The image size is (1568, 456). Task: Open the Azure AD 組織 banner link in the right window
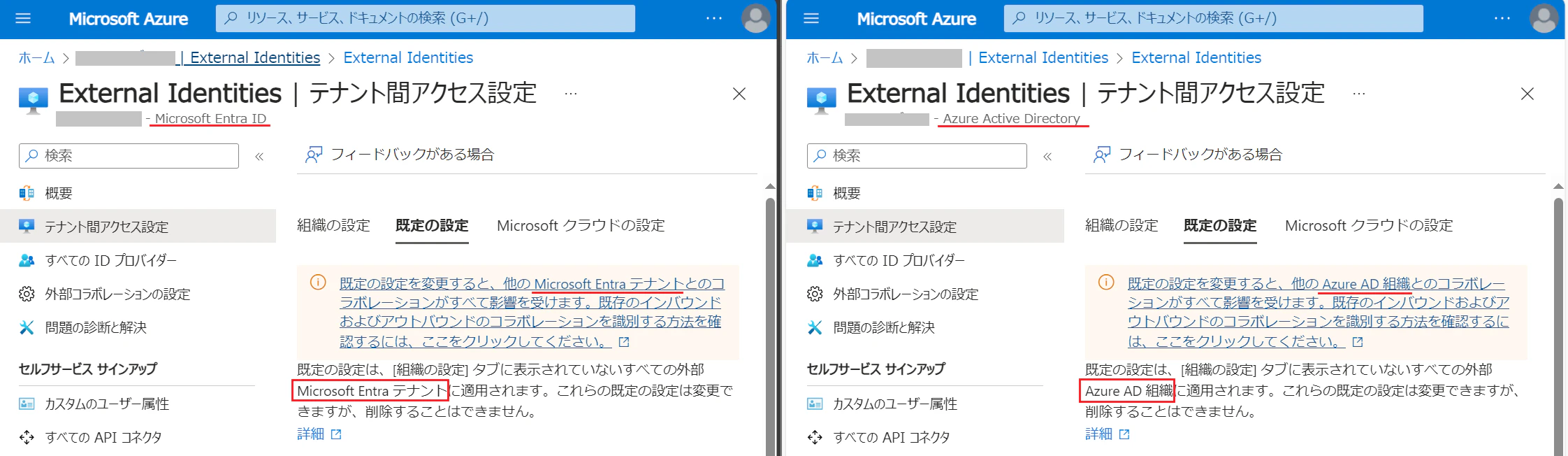point(1318,312)
